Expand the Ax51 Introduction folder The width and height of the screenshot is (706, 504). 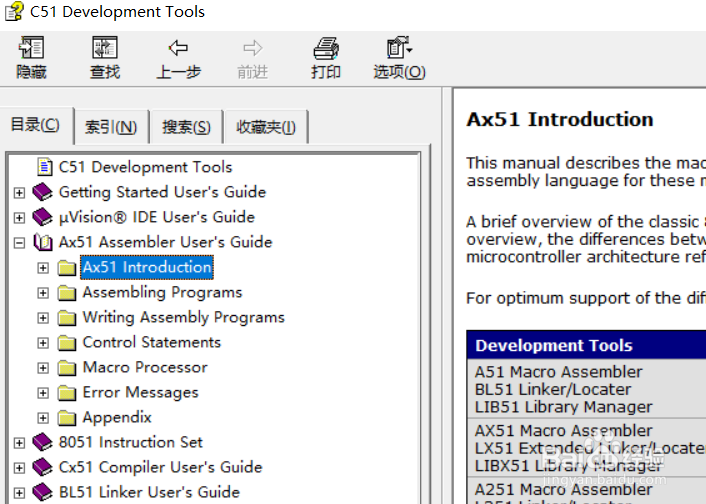pos(43,268)
